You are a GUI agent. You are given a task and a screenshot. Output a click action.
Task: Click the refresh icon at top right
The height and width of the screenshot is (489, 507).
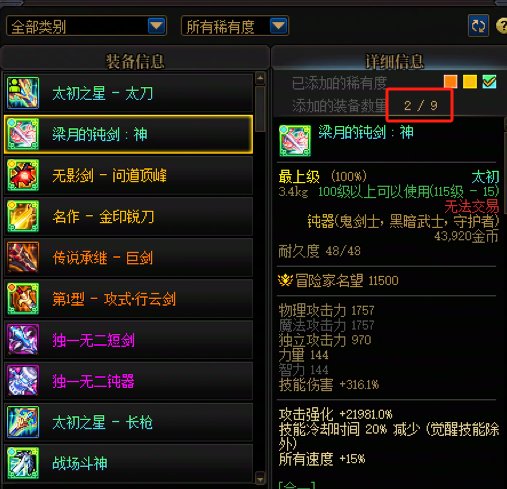click(x=478, y=26)
